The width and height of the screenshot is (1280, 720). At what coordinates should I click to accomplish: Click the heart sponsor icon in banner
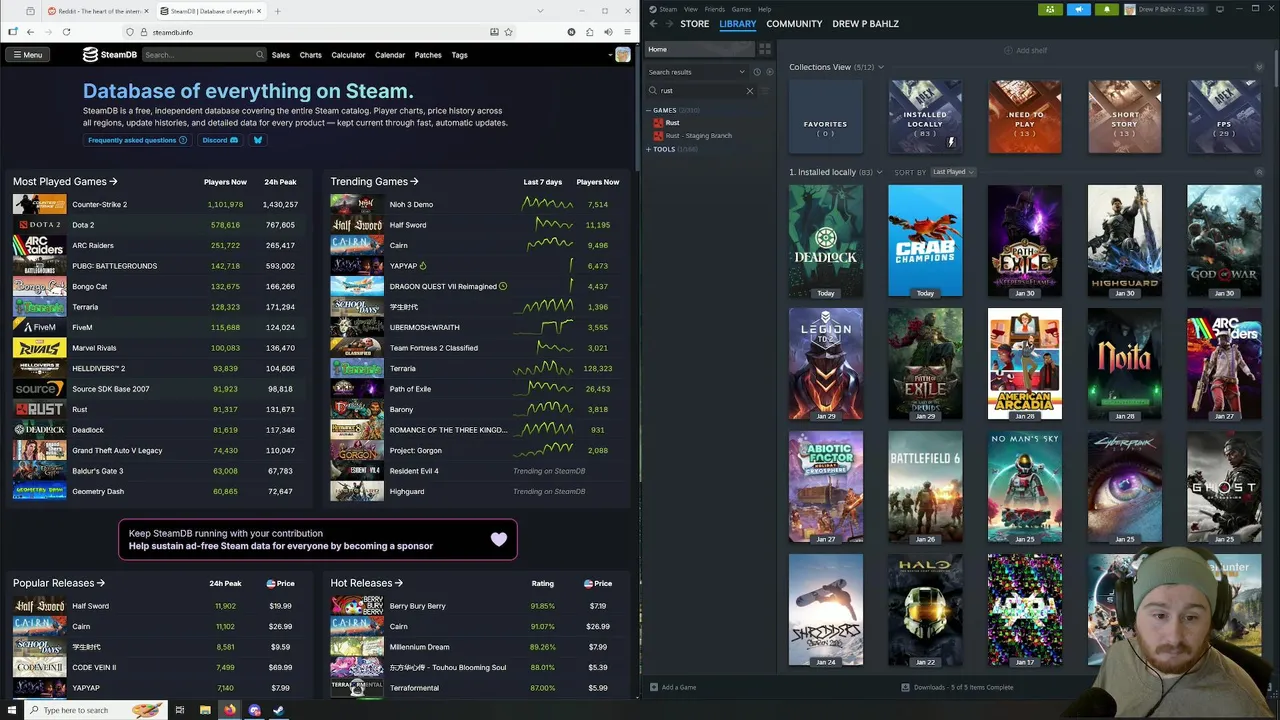point(499,540)
